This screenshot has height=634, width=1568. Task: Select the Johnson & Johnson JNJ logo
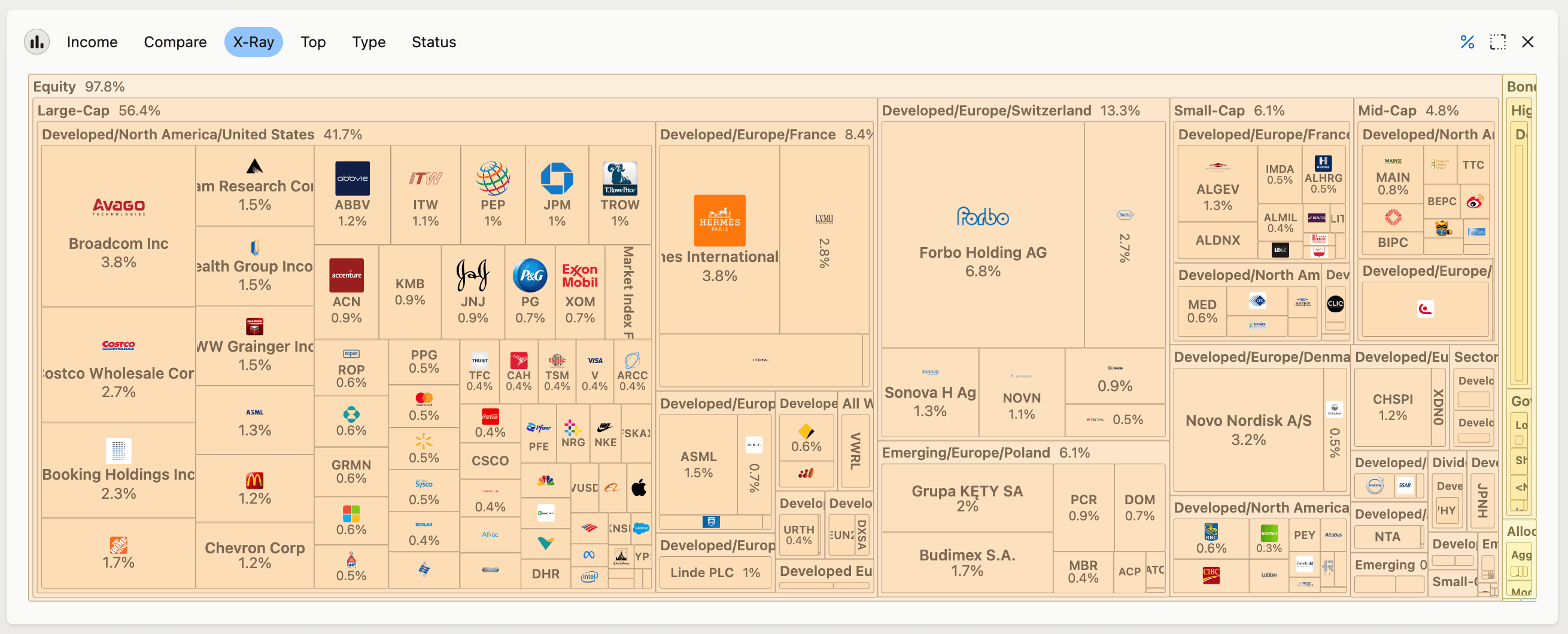[472, 276]
